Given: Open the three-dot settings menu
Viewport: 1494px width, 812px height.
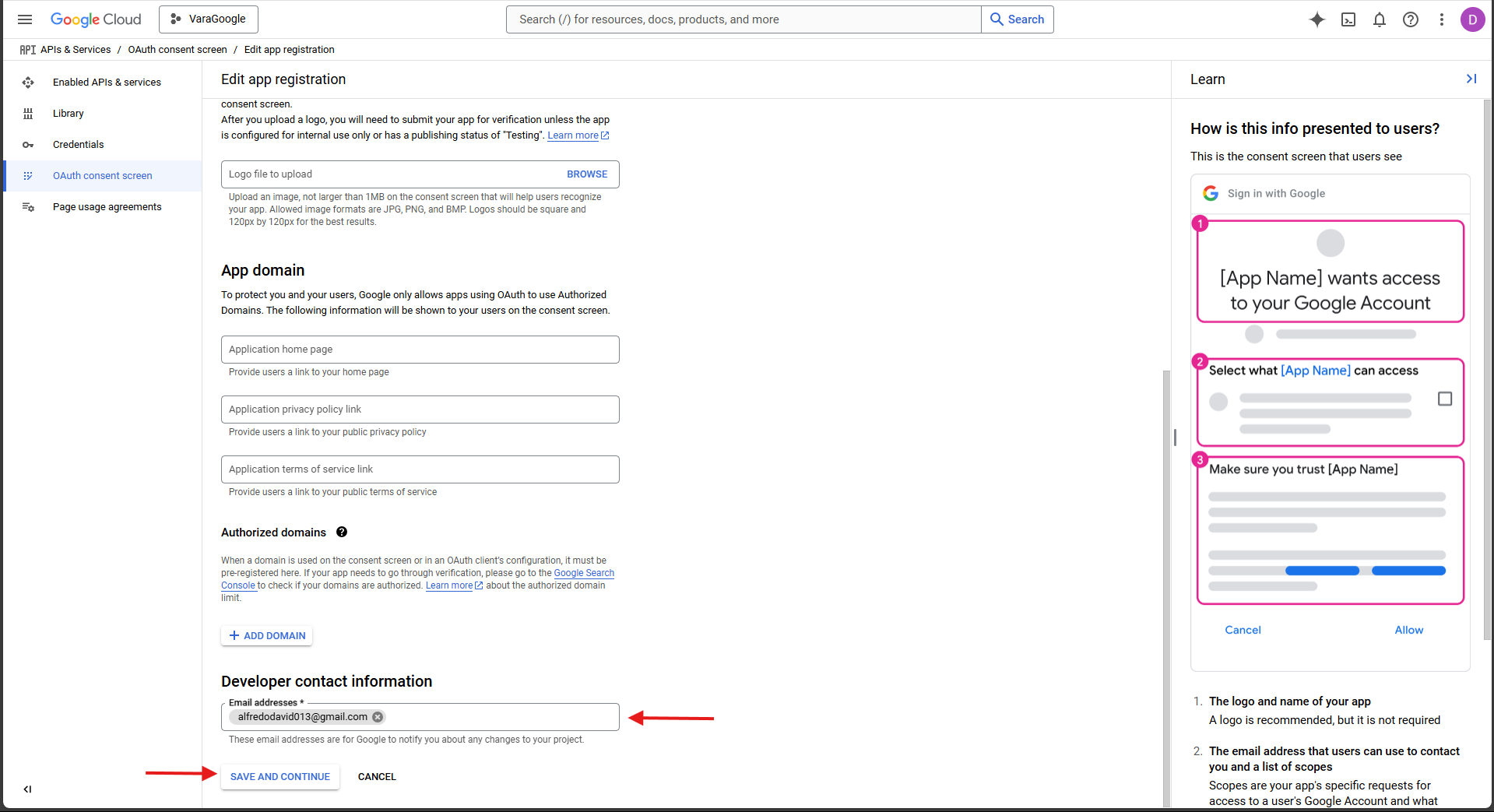Looking at the screenshot, I should click(x=1442, y=19).
